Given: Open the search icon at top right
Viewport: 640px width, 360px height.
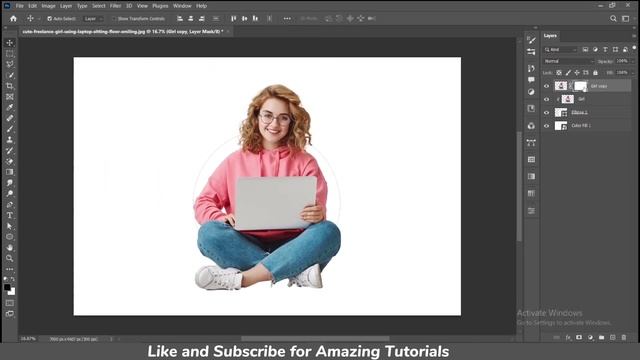Looking at the screenshot, I should pyautogui.click(x=613, y=18).
